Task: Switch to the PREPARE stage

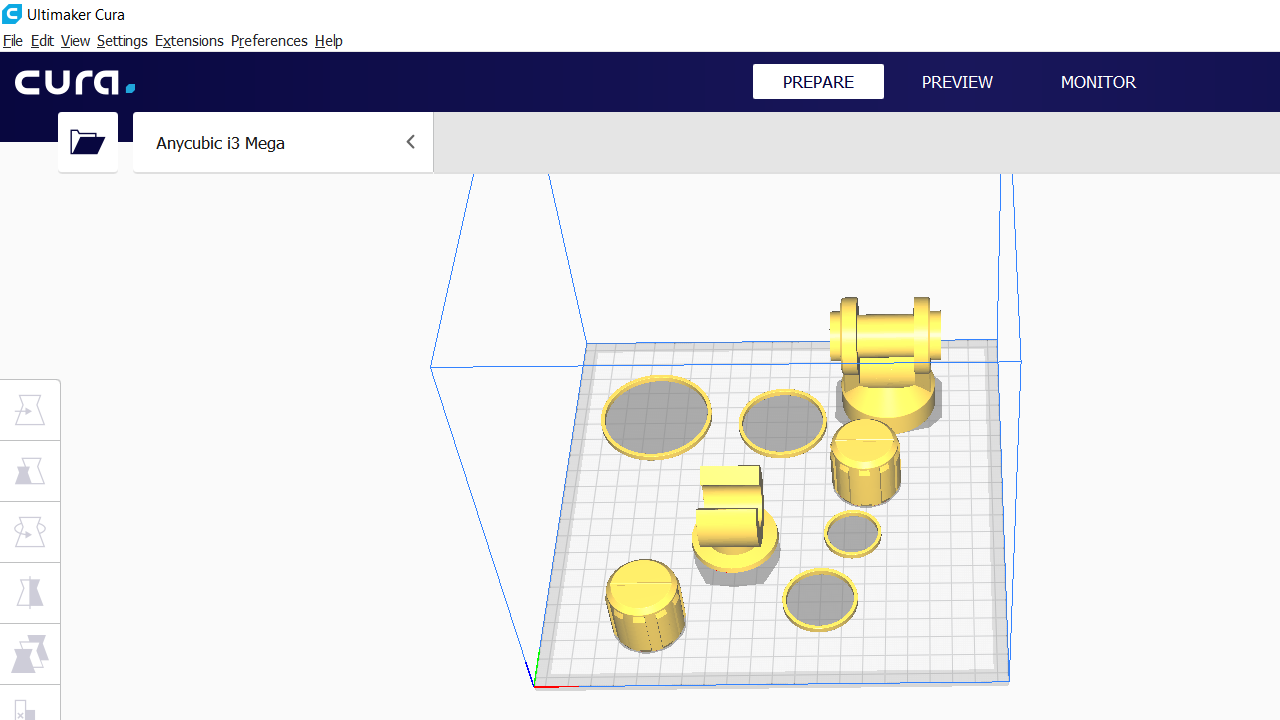Action: click(x=818, y=82)
